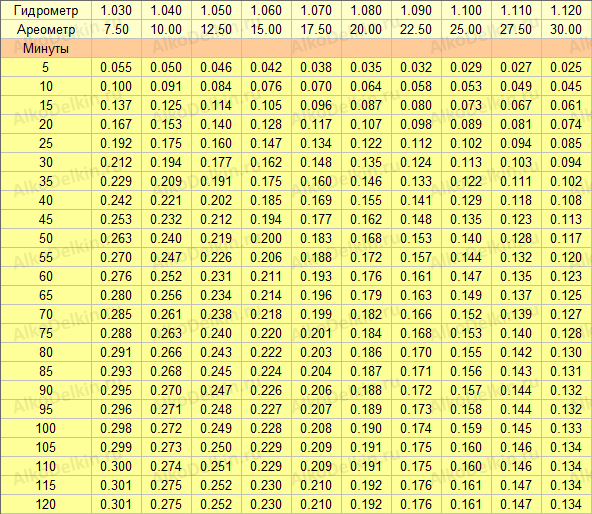Screen dimensions: 592x514
Task: Select value 0.133 in the 100 minutes row
Action: 566,428
